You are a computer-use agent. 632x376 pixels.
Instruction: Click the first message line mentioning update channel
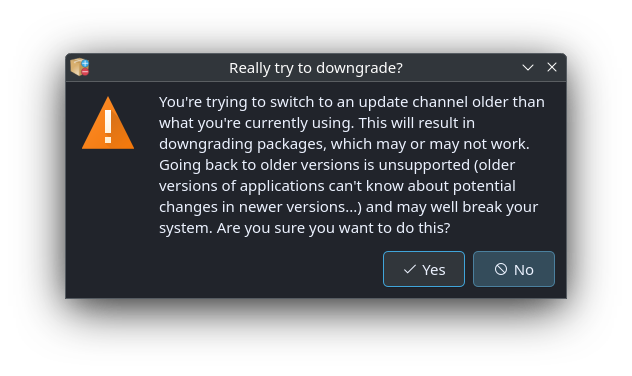(352, 102)
